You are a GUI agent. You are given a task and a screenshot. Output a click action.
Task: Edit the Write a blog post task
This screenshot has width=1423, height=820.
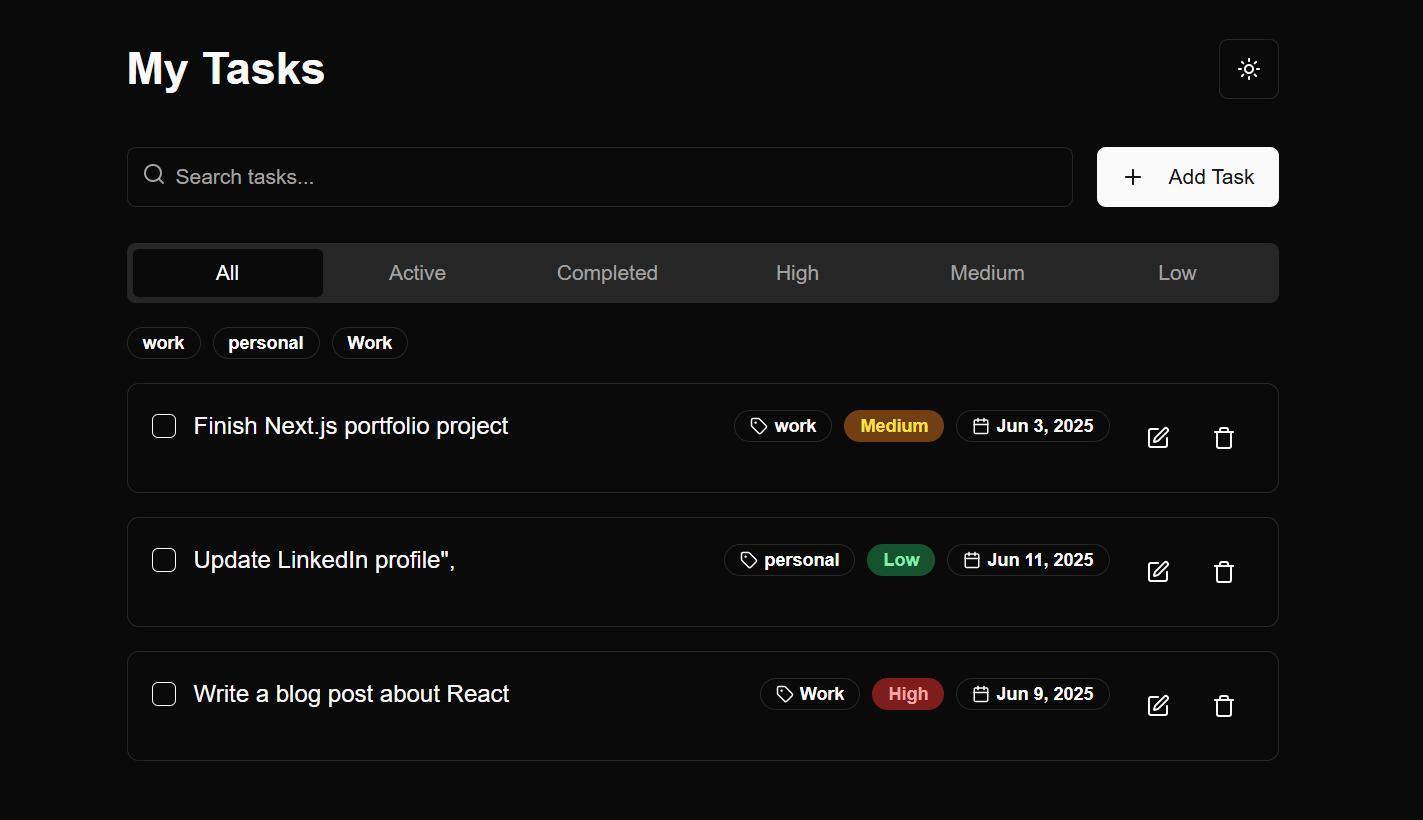[1158, 706]
